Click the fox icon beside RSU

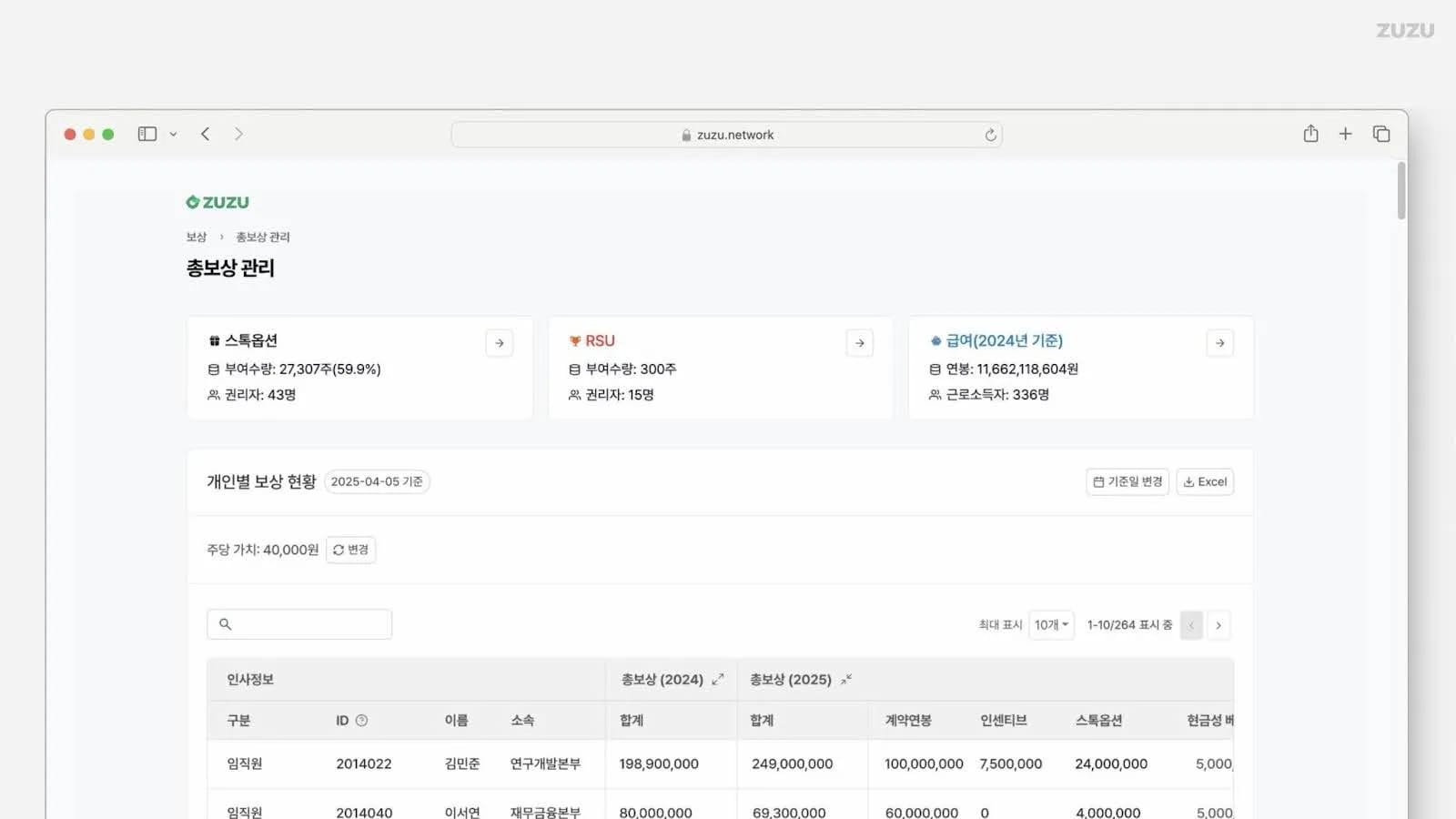pos(575,340)
